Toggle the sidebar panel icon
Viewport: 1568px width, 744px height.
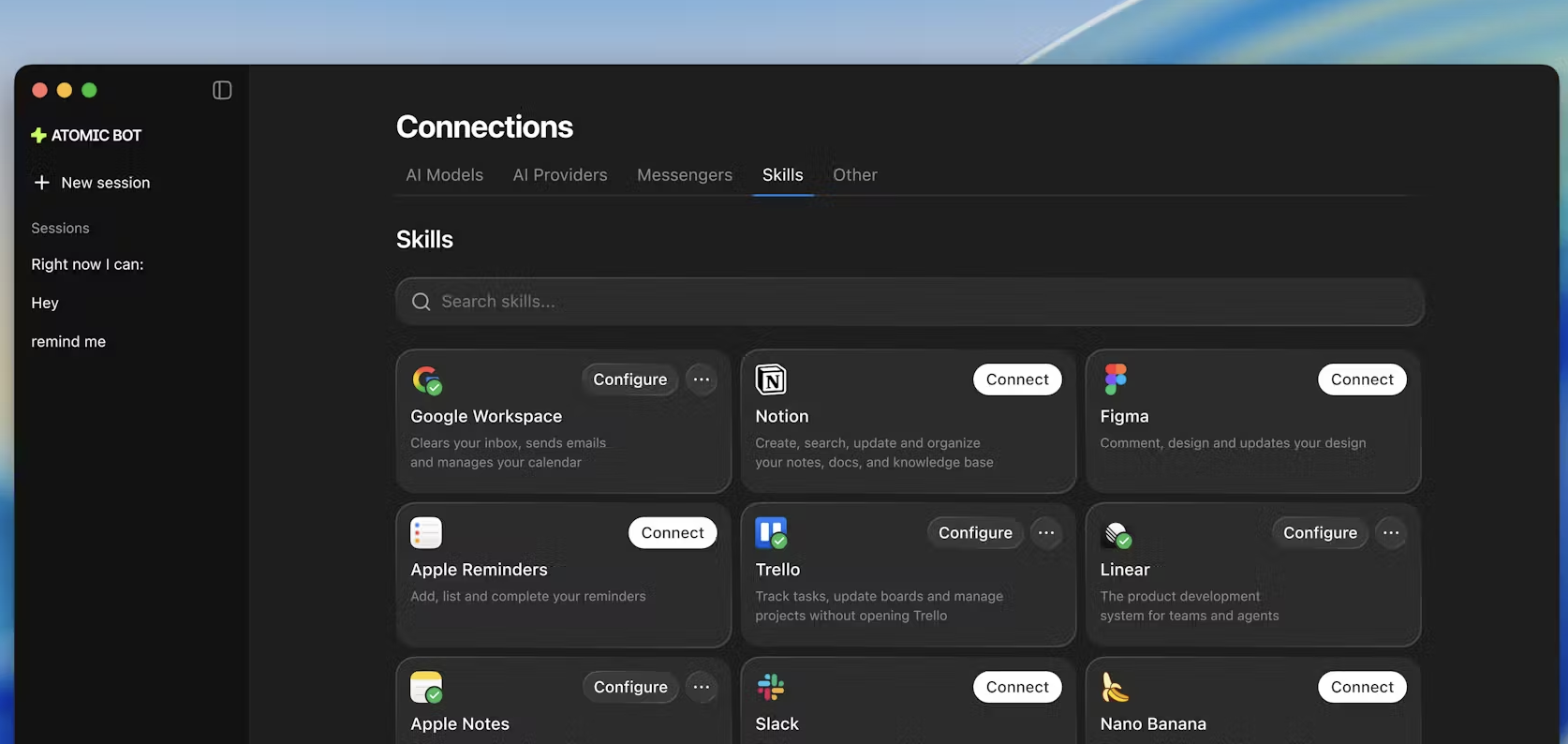pyautogui.click(x=222, y=90)
